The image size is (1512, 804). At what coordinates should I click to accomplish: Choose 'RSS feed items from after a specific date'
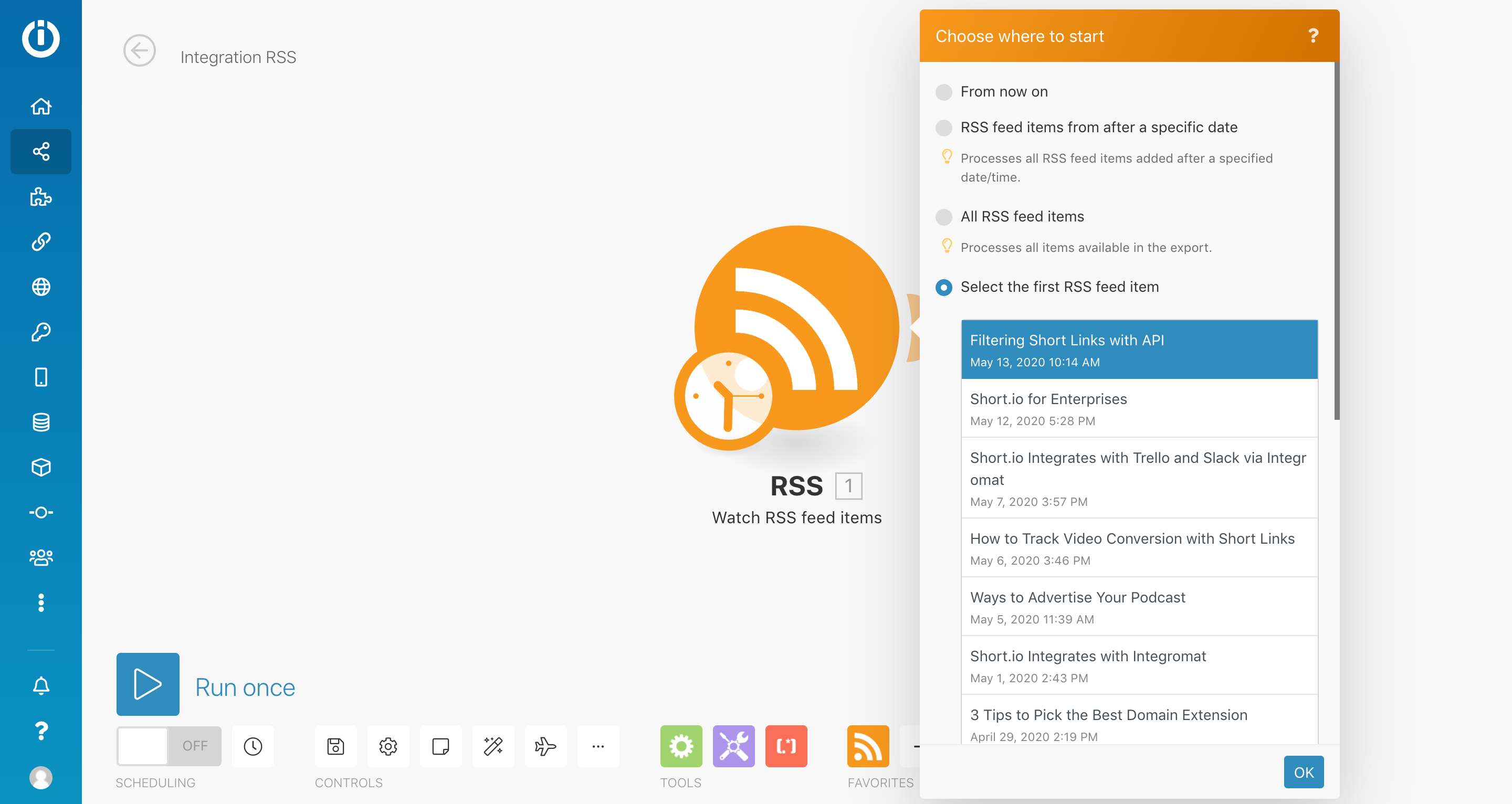click(x=943, y=128)
